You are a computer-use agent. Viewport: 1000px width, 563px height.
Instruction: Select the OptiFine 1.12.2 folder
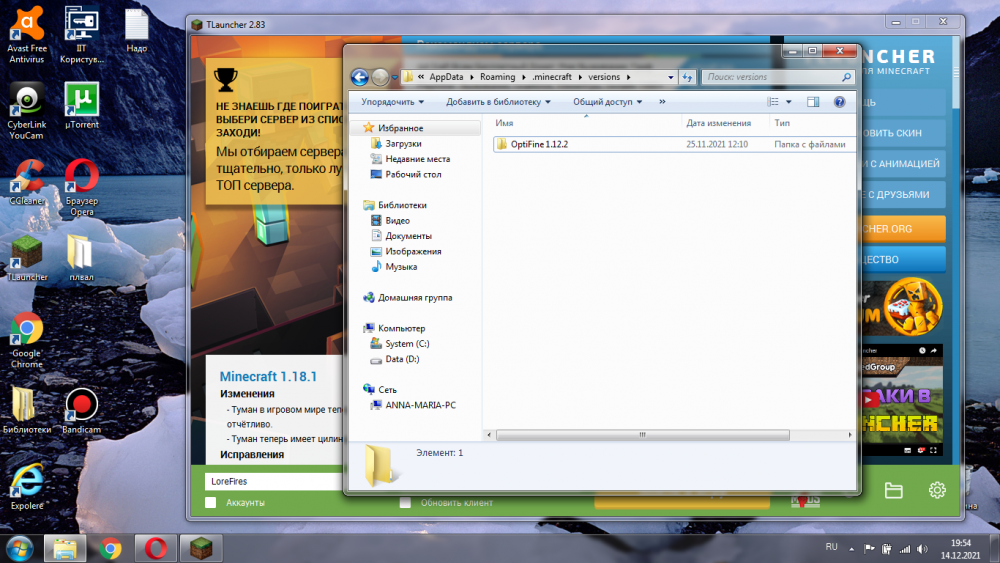539,145
